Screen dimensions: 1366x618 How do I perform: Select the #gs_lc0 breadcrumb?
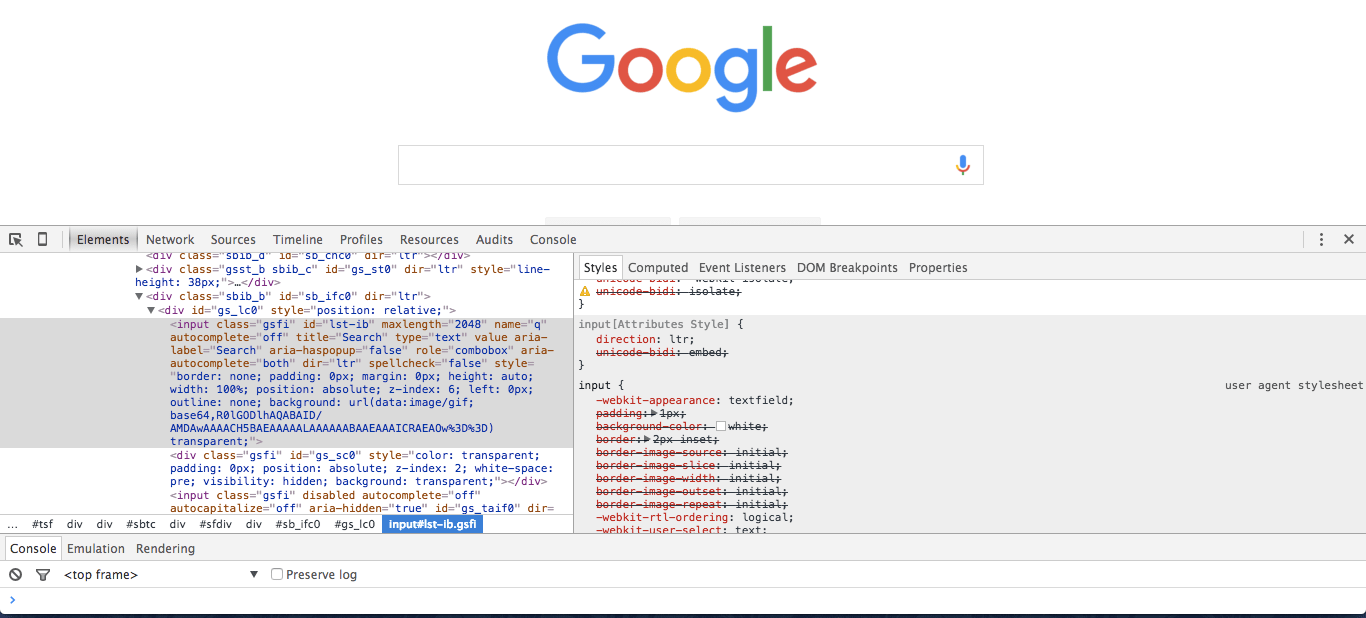coord(354,524)
